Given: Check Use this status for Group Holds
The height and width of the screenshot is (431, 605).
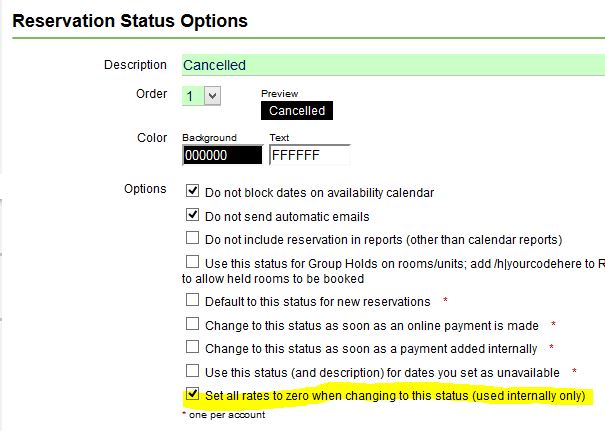Looking at the screenshot, I should [193, 262].
